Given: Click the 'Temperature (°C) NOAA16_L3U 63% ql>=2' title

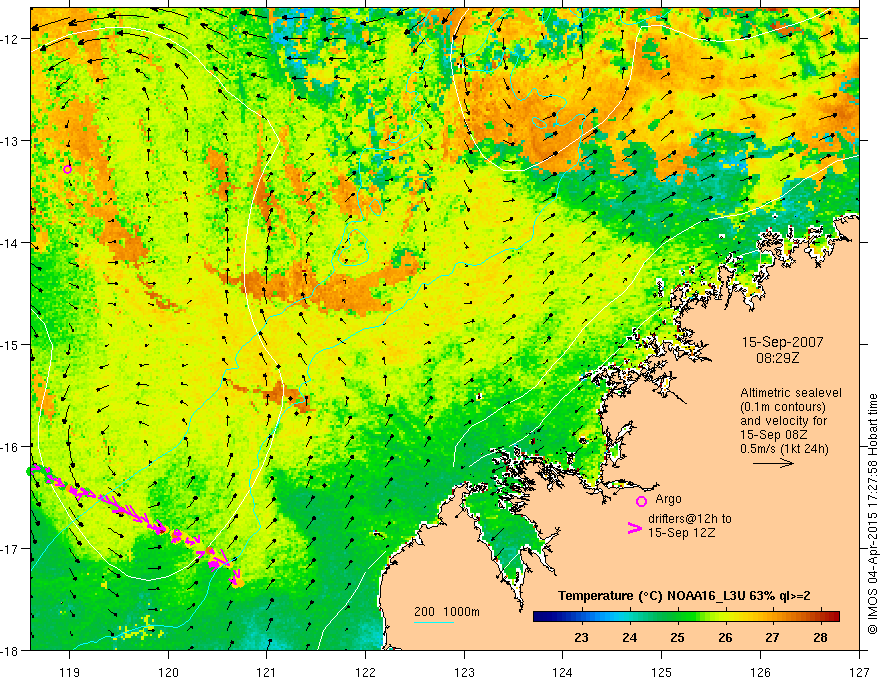Looking at the screenshot, I should point(684,596).
